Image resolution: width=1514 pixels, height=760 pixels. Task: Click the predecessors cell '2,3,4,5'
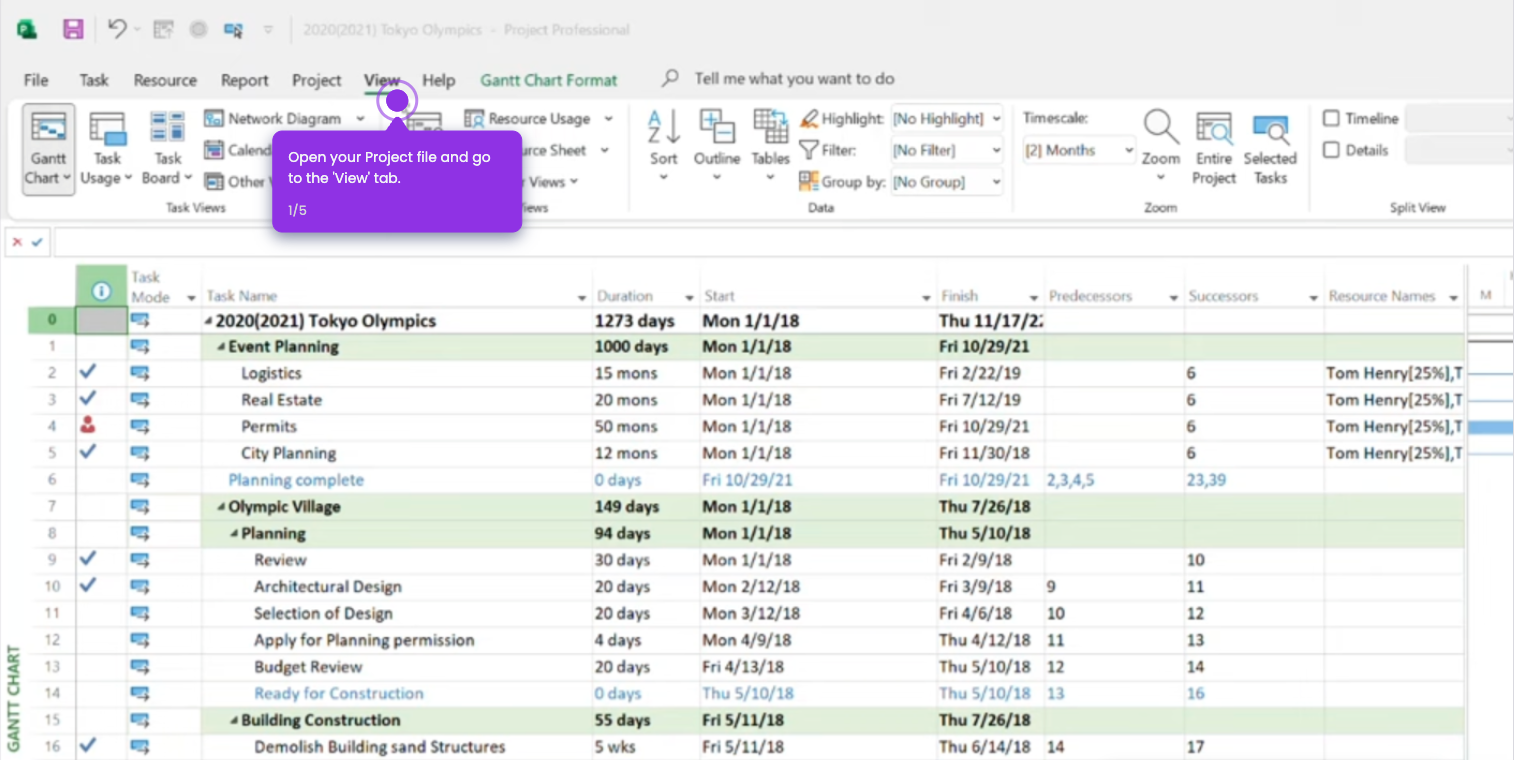pyautogui.click(x=1114, y=480)
